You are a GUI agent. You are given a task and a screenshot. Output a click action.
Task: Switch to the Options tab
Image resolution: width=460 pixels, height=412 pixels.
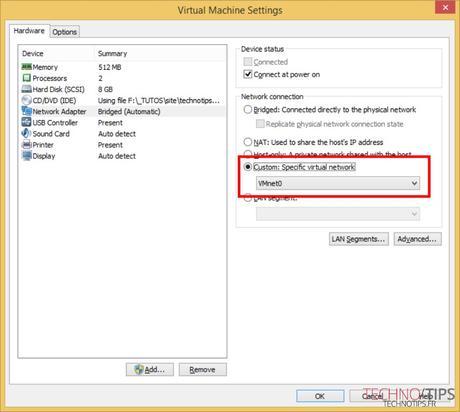(x=65, y=32)
